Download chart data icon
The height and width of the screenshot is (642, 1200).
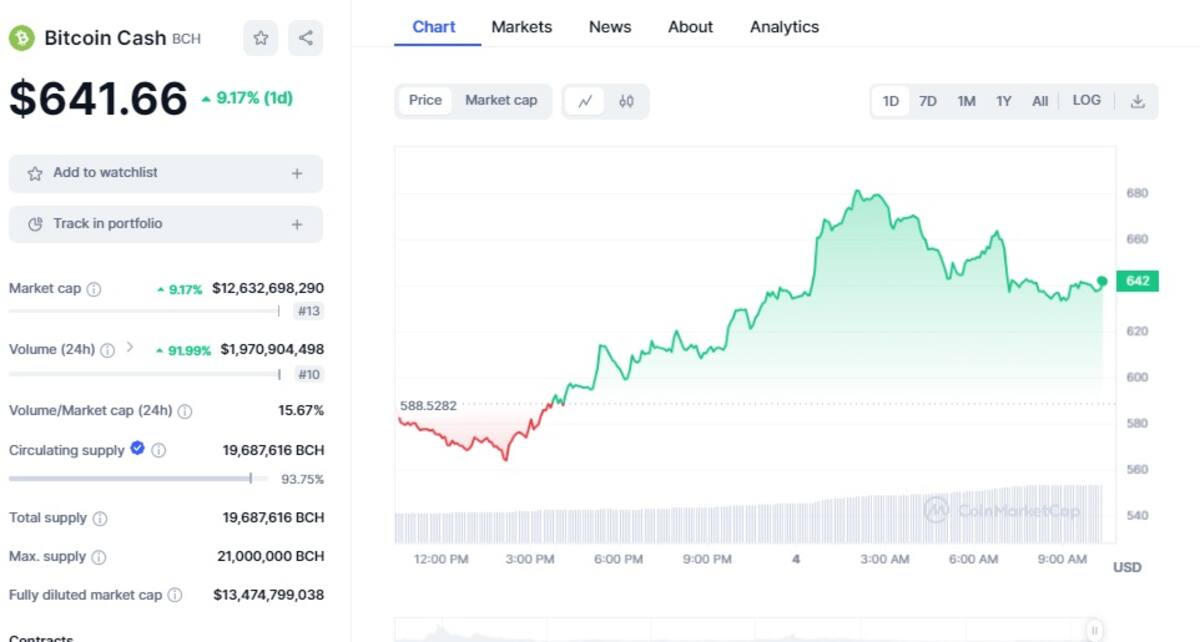pos(1137,101)
